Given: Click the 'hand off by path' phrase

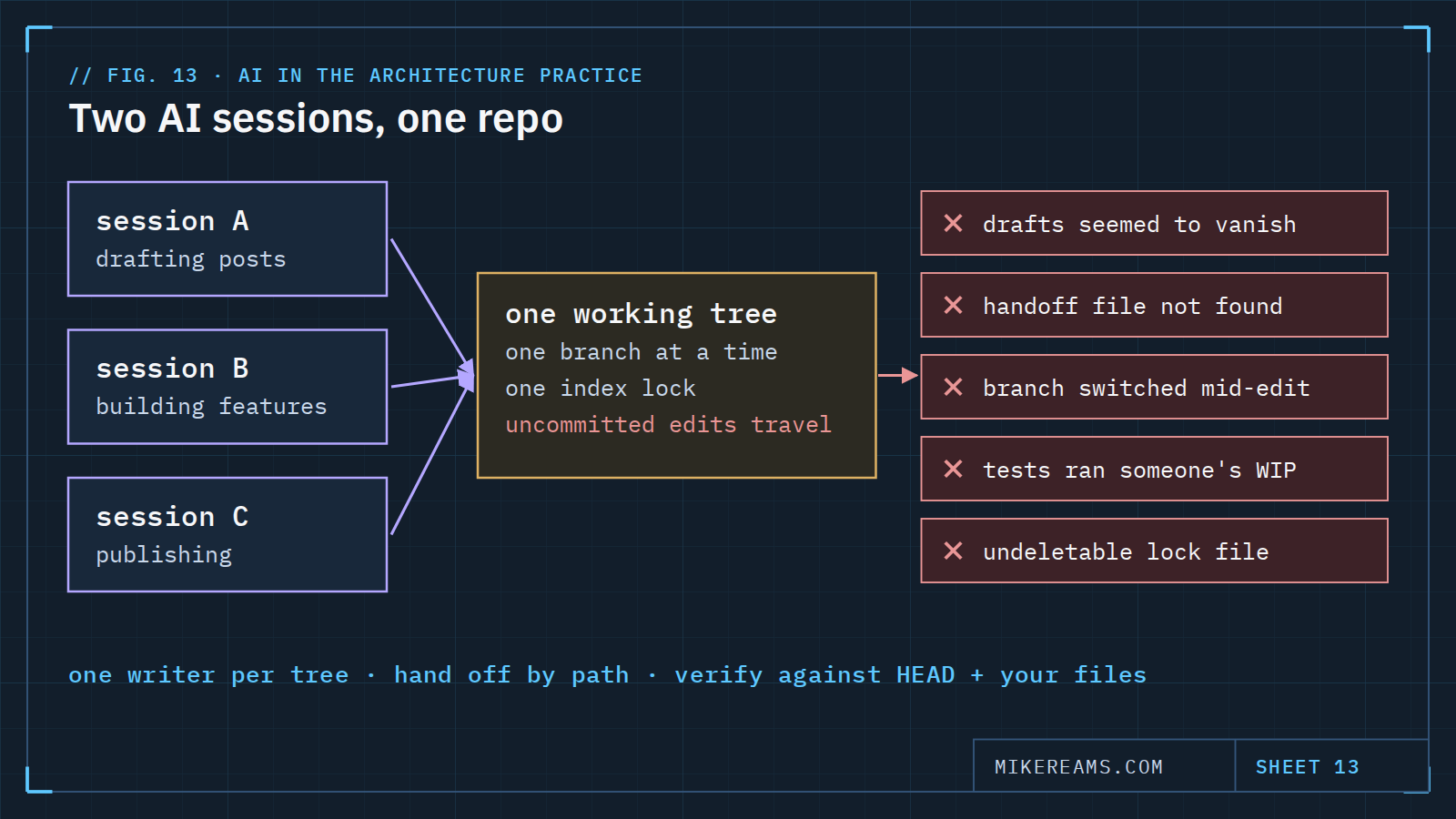Looking at the screenshot, I should click(x=511, y=675).
